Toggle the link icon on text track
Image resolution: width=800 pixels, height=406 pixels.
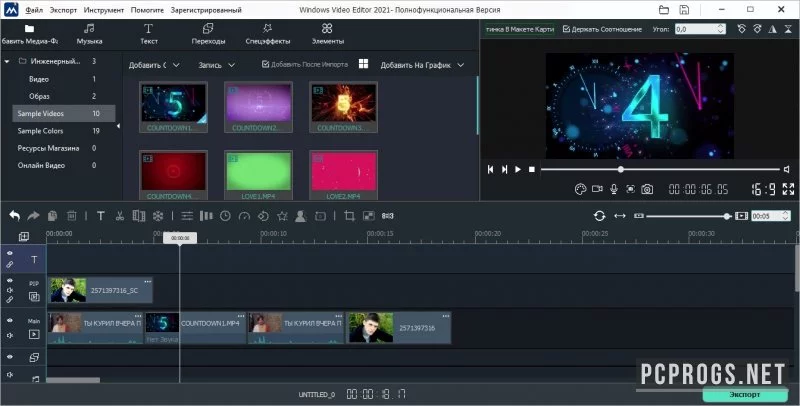tap(10, 264)
